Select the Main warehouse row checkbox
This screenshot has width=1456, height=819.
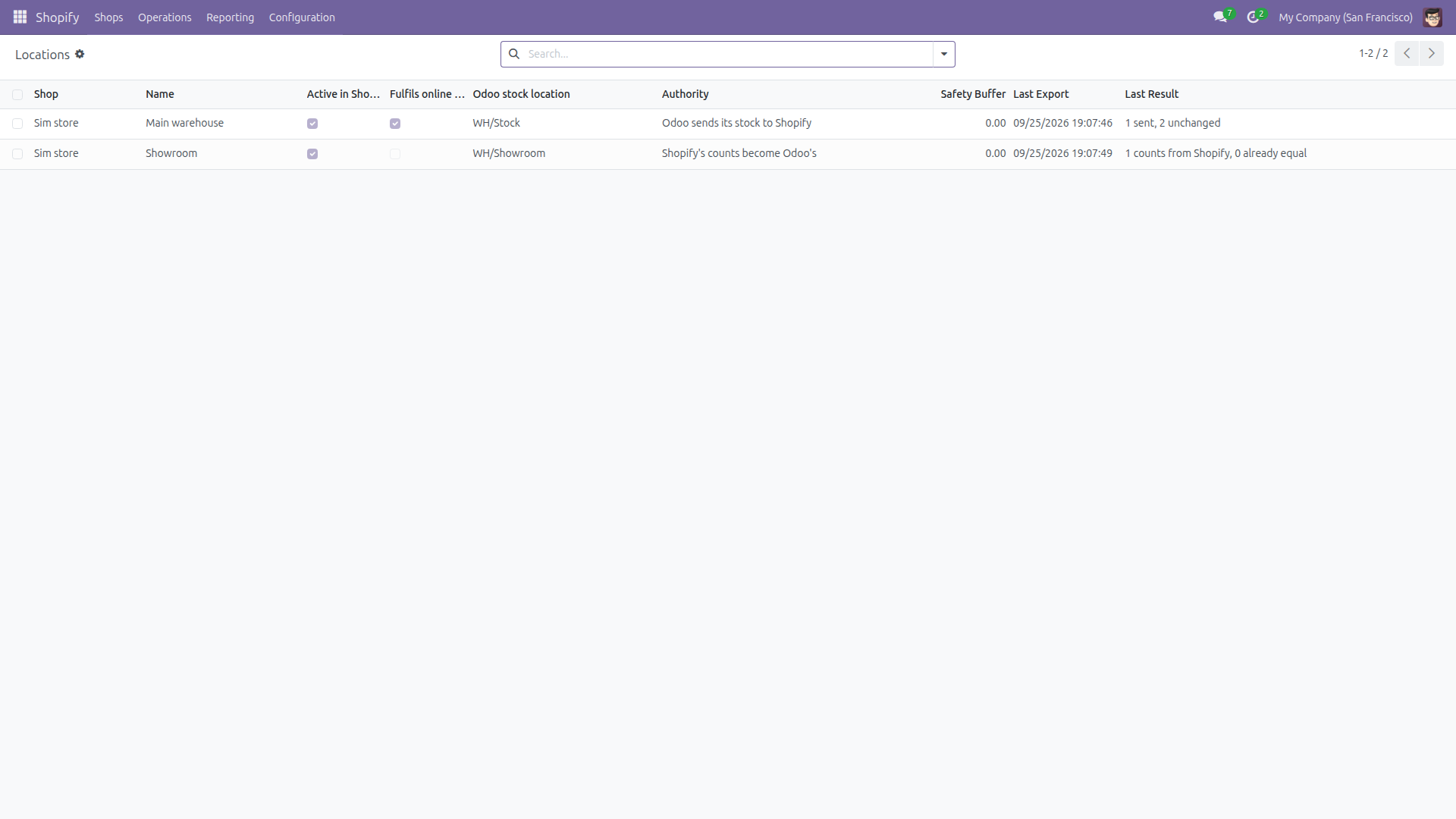(x=17, y=124)
